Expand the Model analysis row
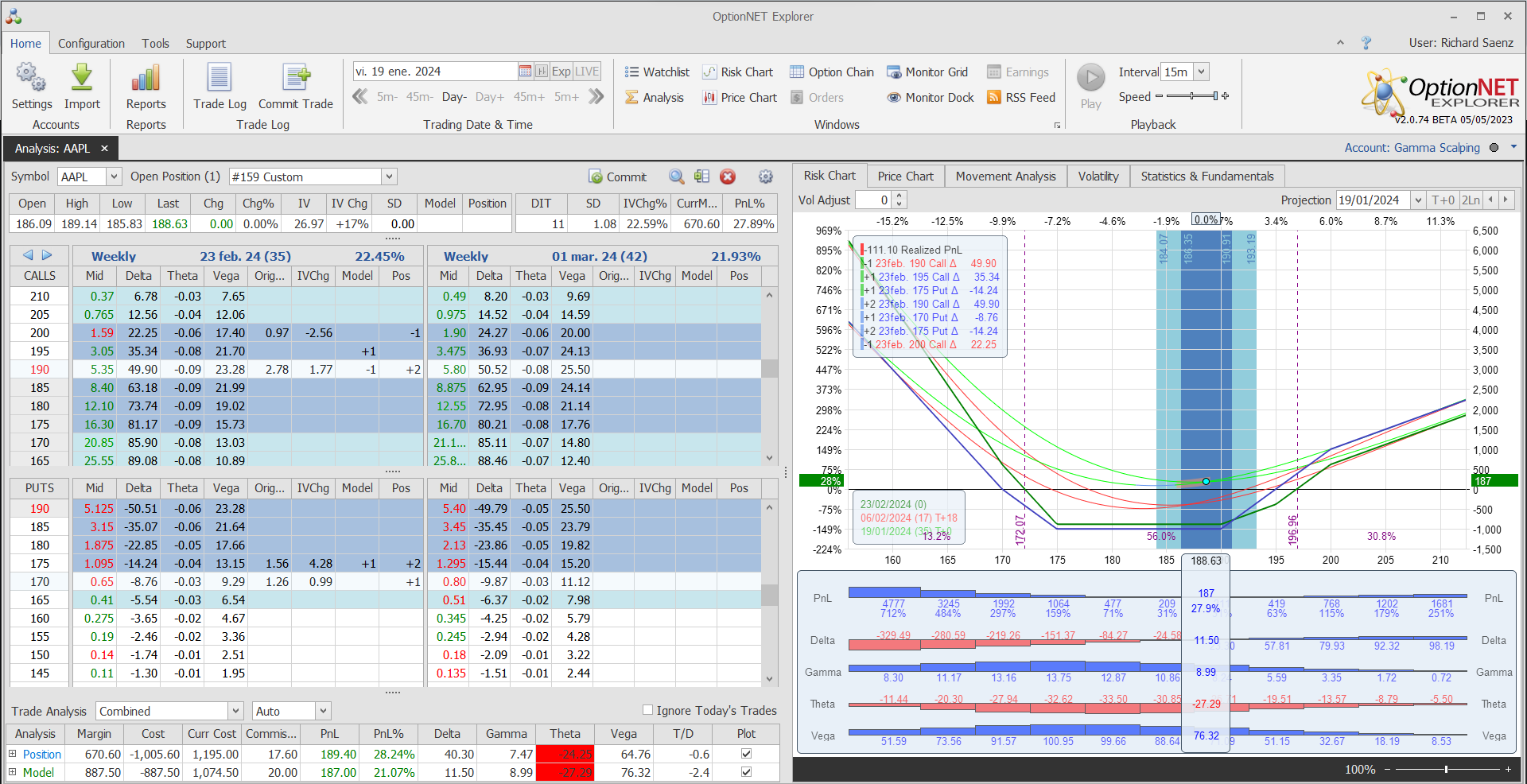Viewport: 1527px width, 784px height. pos(13,772)
